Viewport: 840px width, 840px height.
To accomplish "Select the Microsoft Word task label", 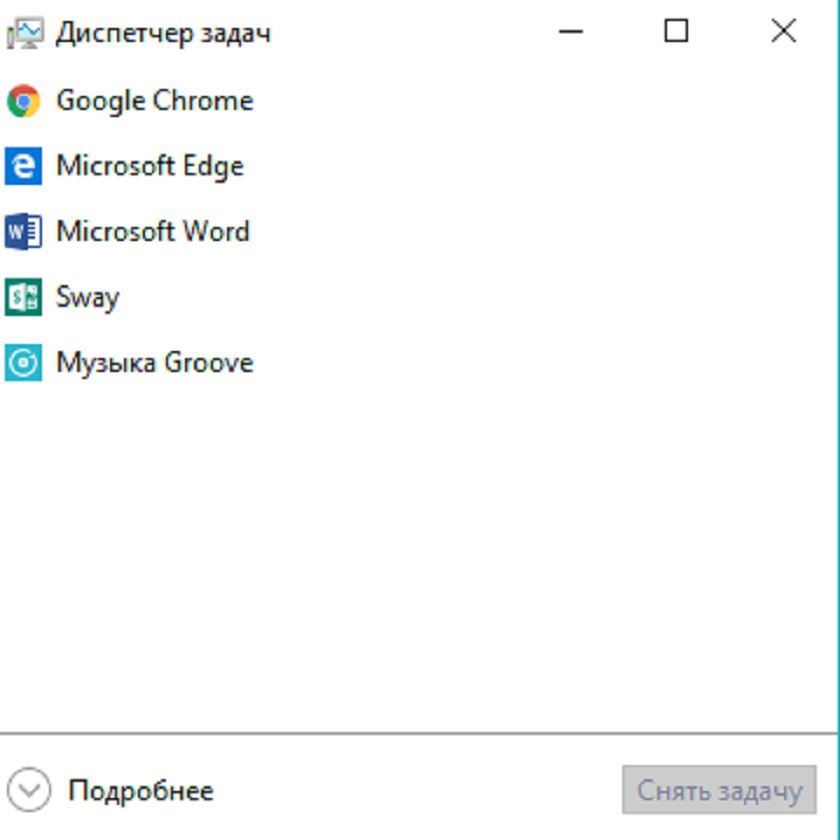I will tap(153, 232).
